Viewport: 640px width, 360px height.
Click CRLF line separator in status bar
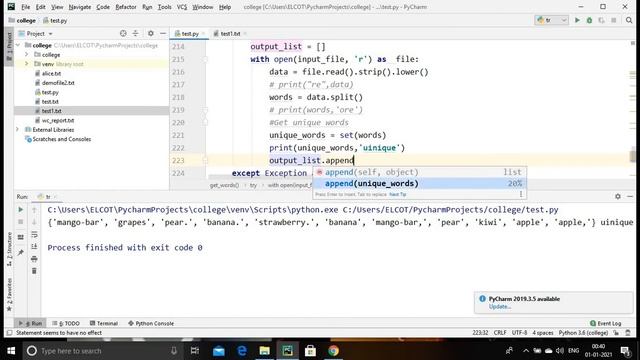point(500,333)
